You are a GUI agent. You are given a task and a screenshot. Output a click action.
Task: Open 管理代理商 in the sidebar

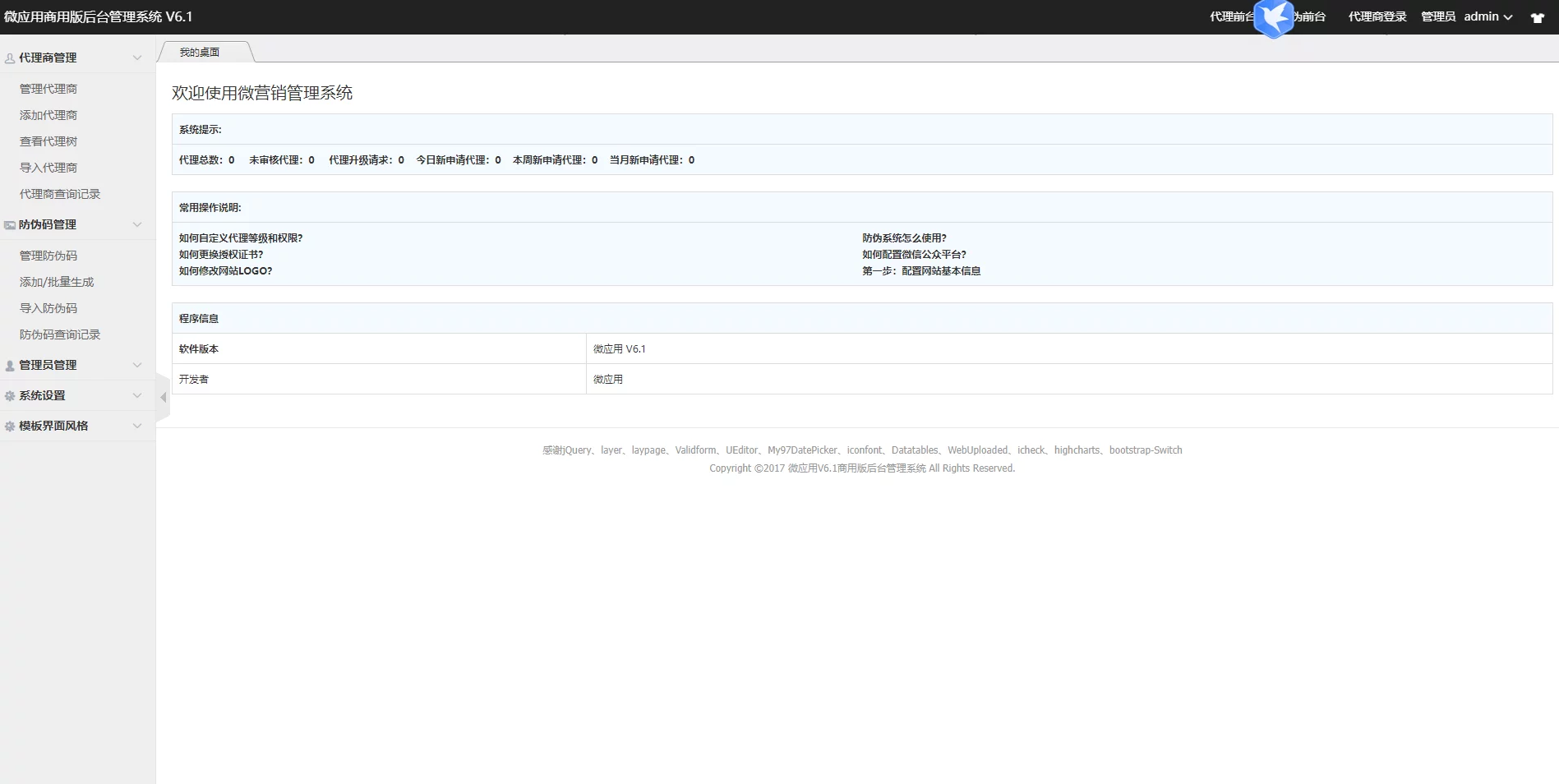click(x=48, y=89)
